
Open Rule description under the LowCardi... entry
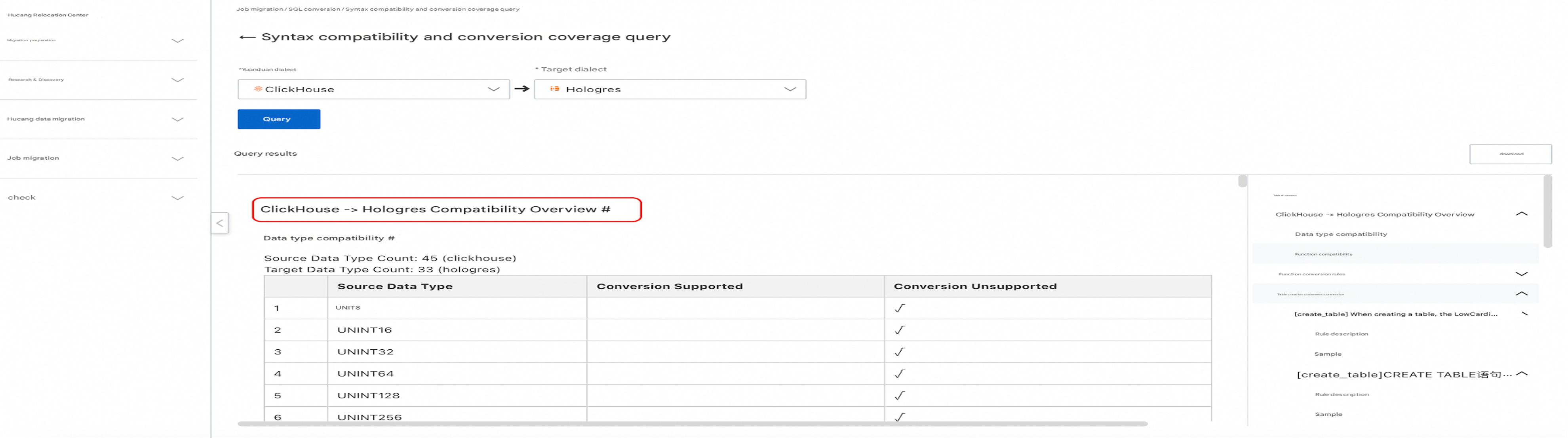(x=1341, y=334)
